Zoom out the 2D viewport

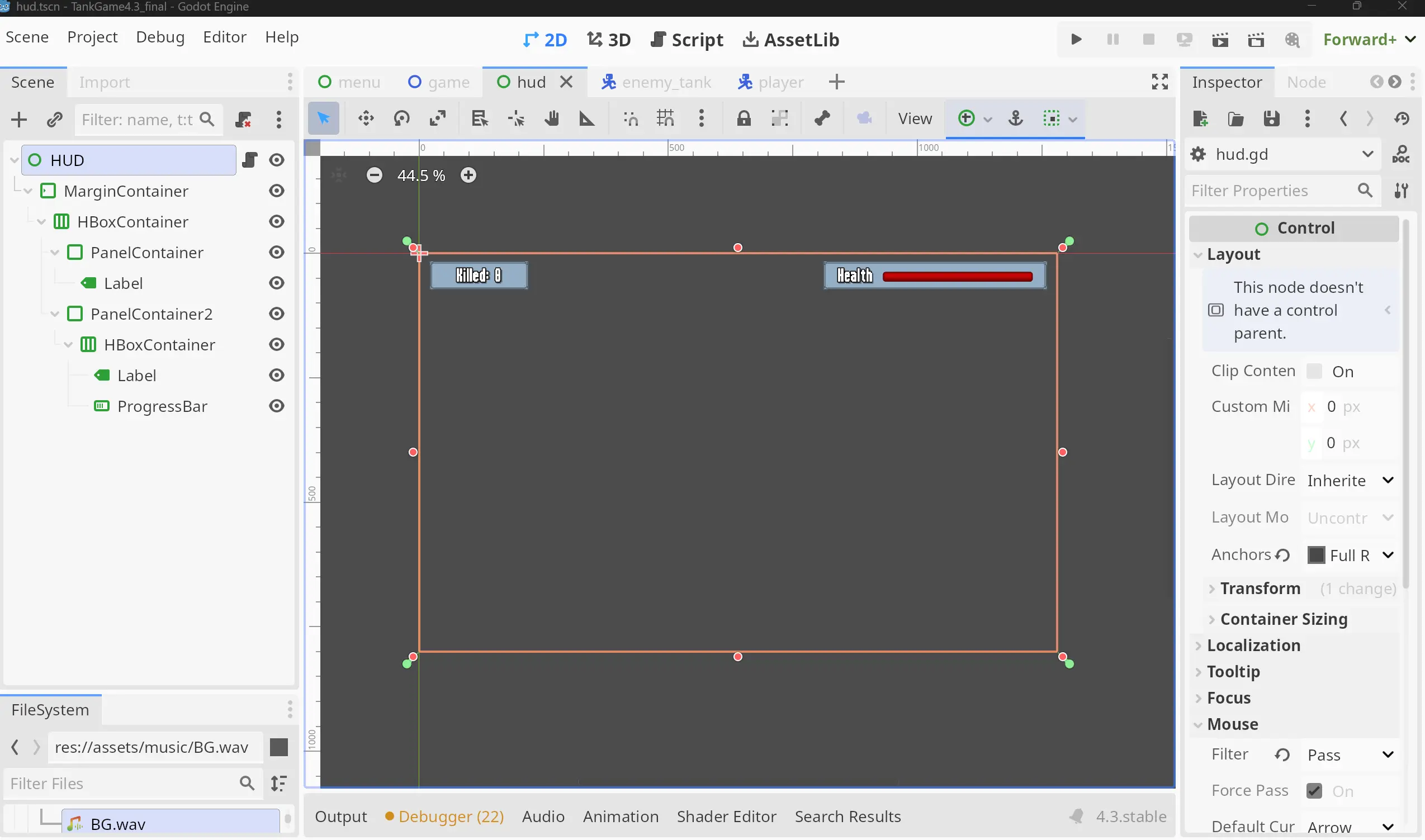click(374, 175)
